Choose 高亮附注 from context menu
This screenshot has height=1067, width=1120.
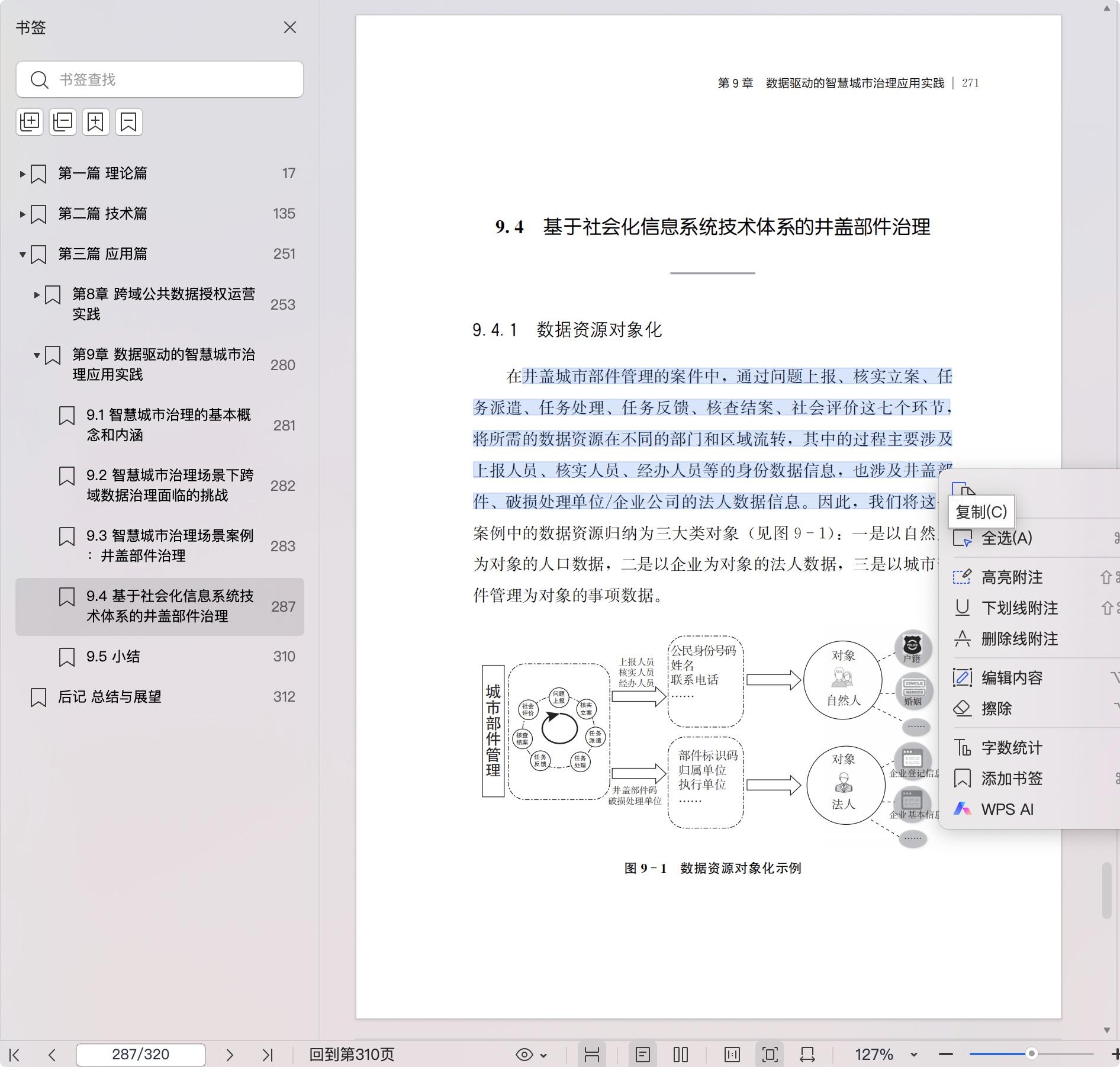point(1012,577)
